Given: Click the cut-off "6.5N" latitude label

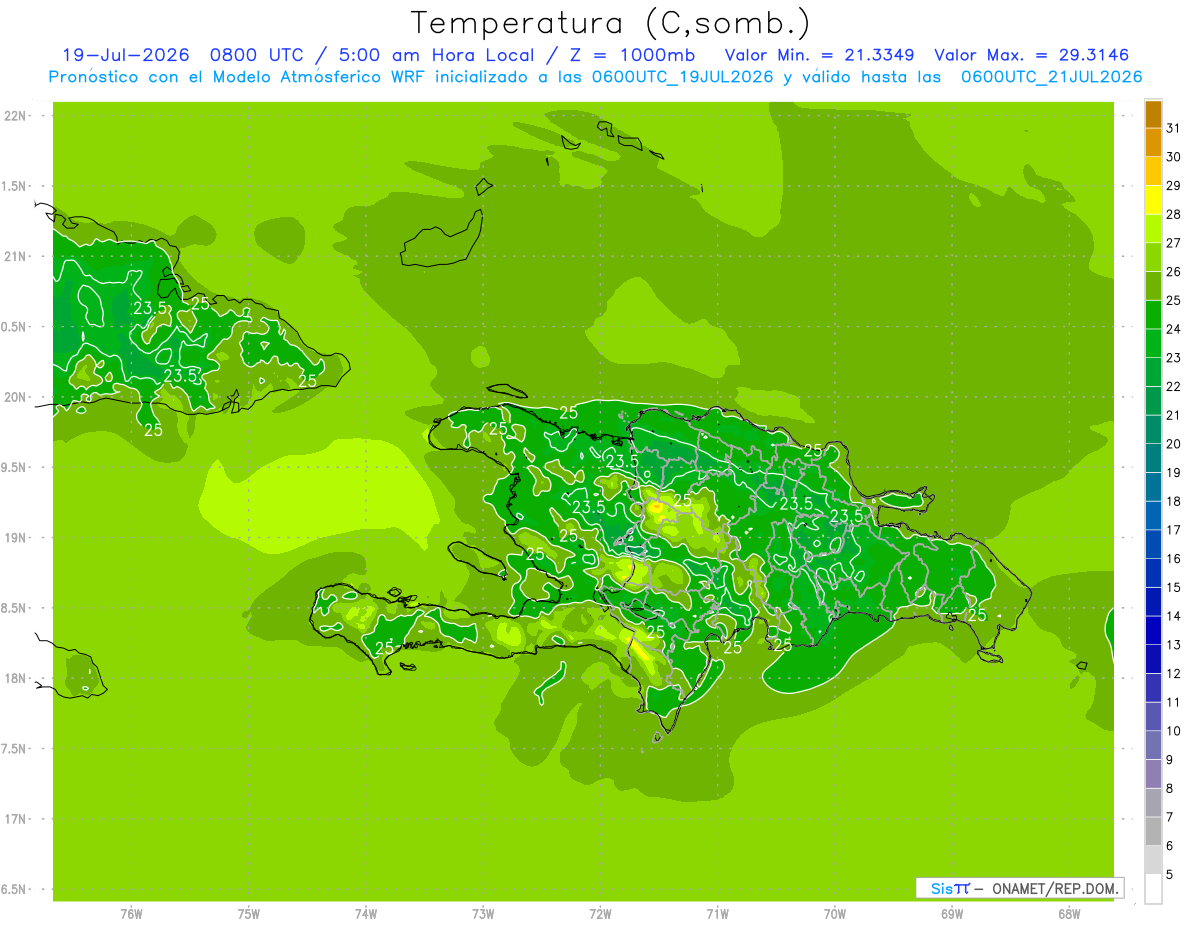Looking at the screenshot, I should click(x=14, y=889).
